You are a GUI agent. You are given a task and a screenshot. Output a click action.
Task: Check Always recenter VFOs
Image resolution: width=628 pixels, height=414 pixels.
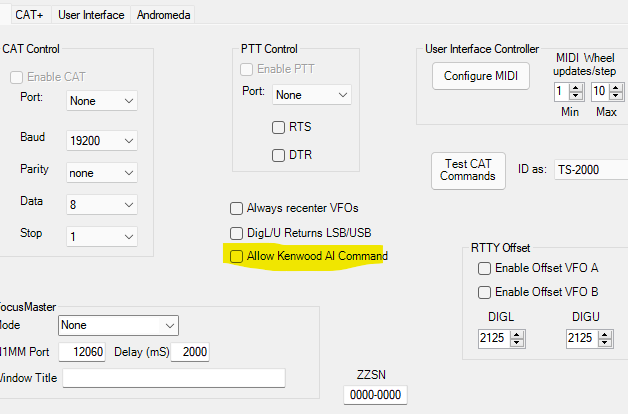click(x=237, y=208)
